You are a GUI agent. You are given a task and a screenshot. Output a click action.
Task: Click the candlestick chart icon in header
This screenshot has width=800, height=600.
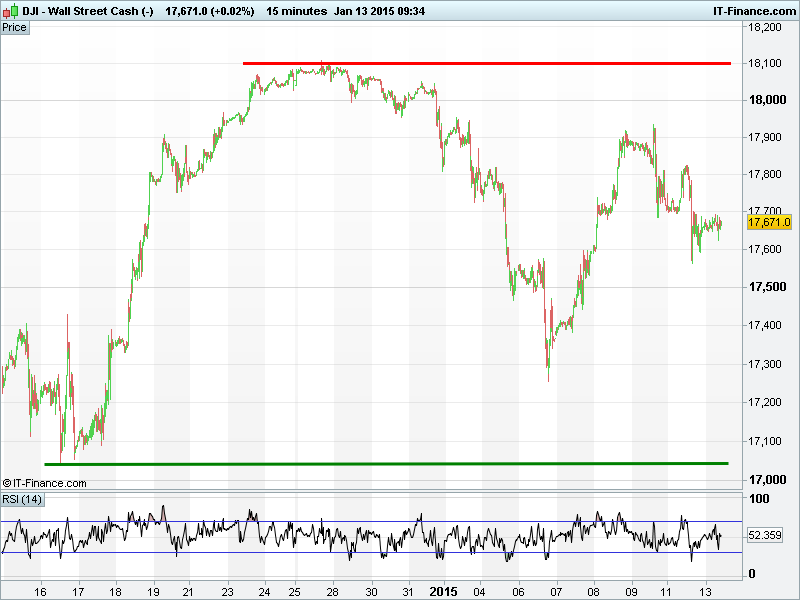click(11, 11)
